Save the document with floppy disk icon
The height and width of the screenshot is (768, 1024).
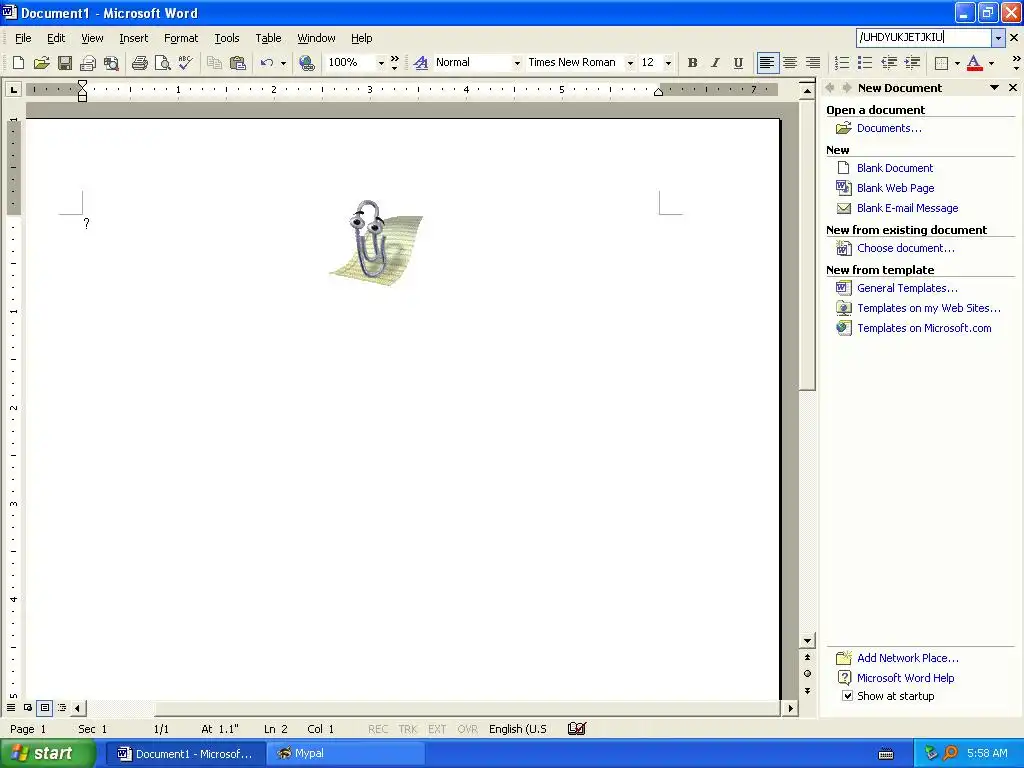pos(65,63)
